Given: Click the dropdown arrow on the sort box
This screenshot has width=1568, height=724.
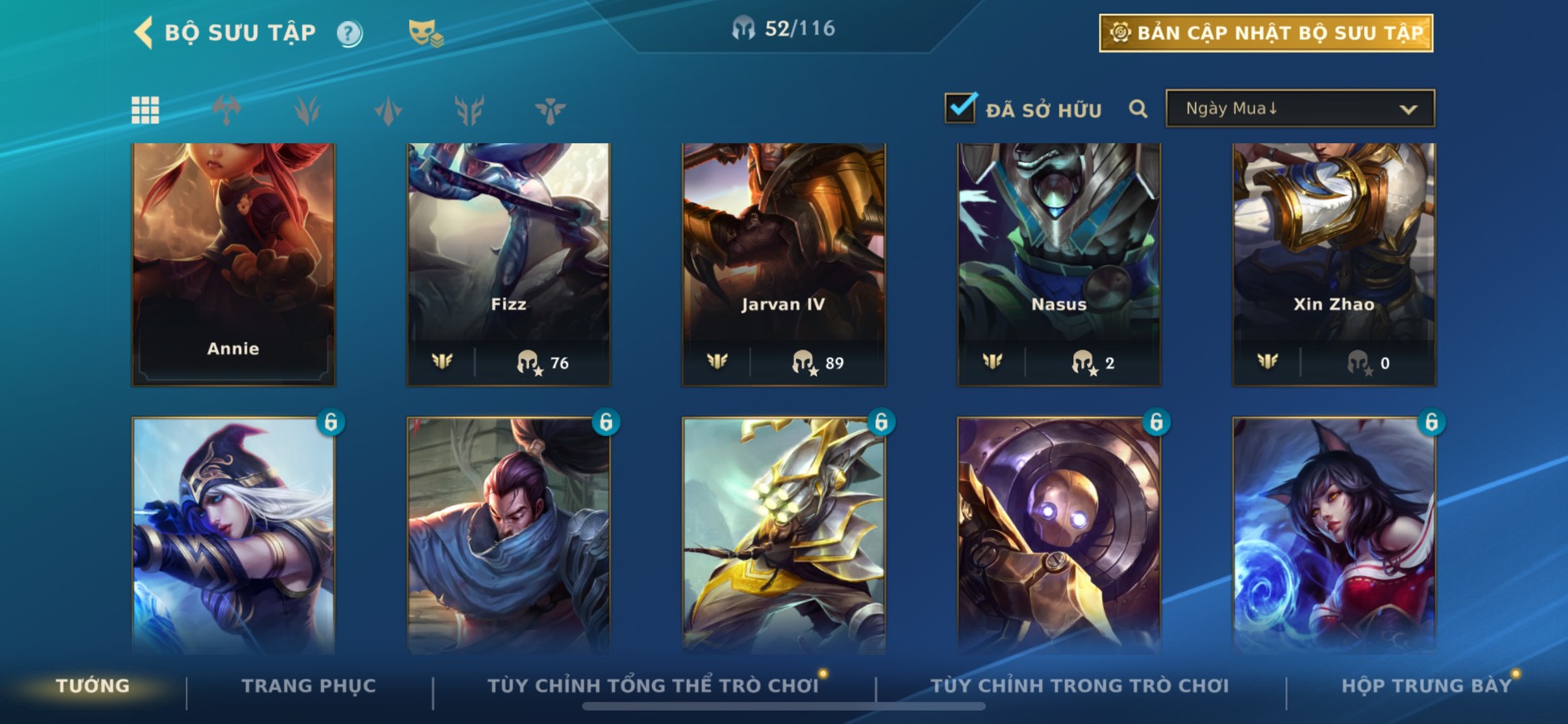Looking at the screenshot, I should [x=1407, y=109].
